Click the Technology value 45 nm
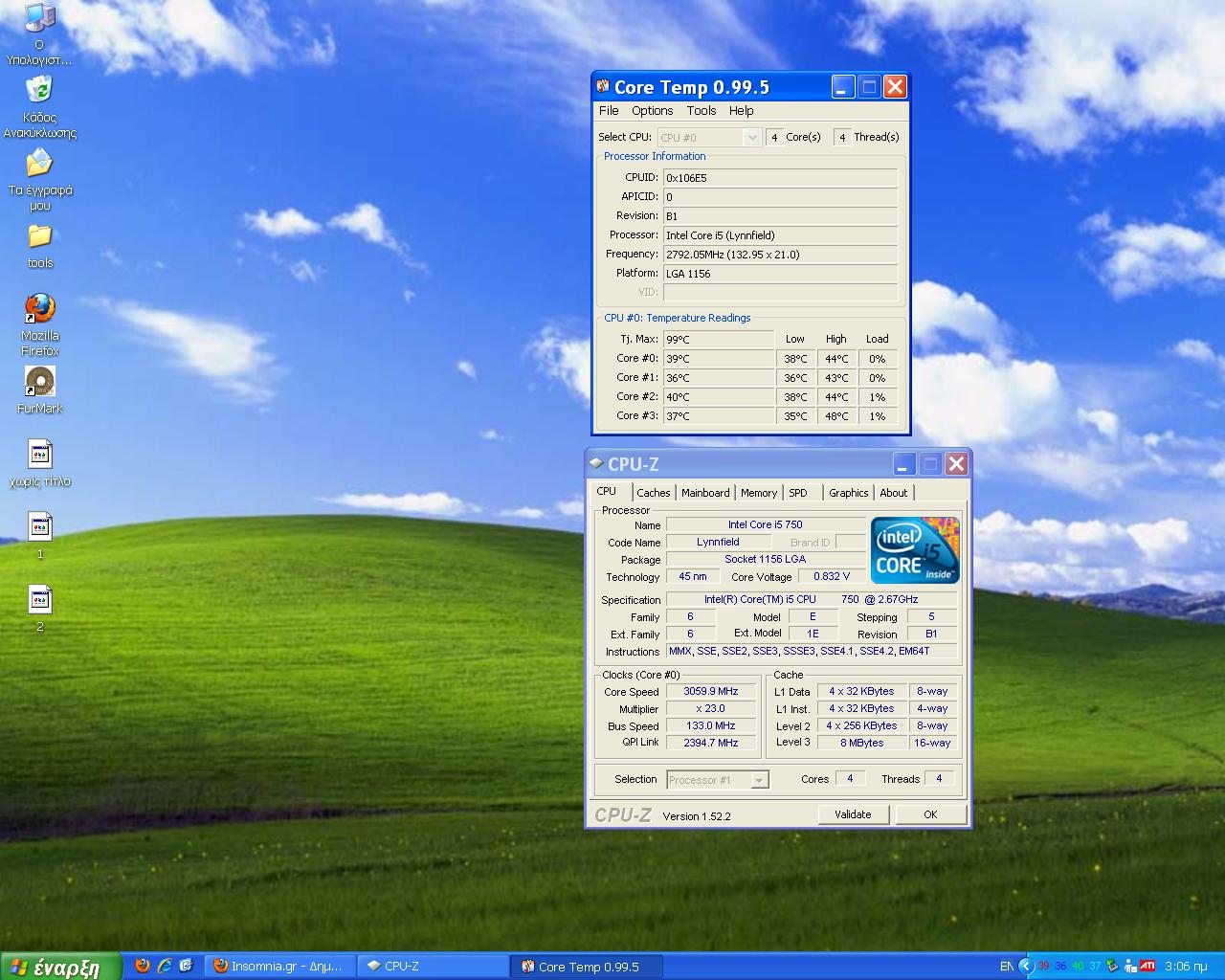The width and height of the screenshot is (1225, 980). (692, 576)
